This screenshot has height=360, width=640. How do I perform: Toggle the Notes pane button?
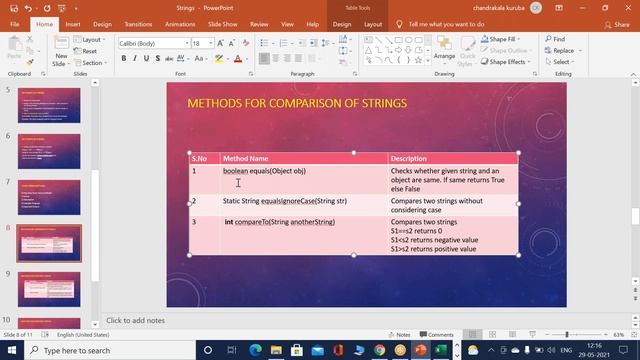(400, 334)
